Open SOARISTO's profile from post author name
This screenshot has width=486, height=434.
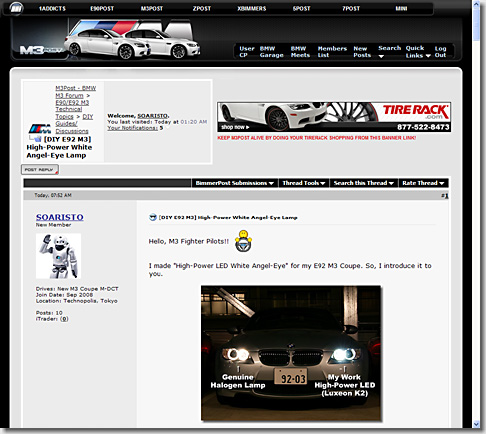[x=60, y=217]
